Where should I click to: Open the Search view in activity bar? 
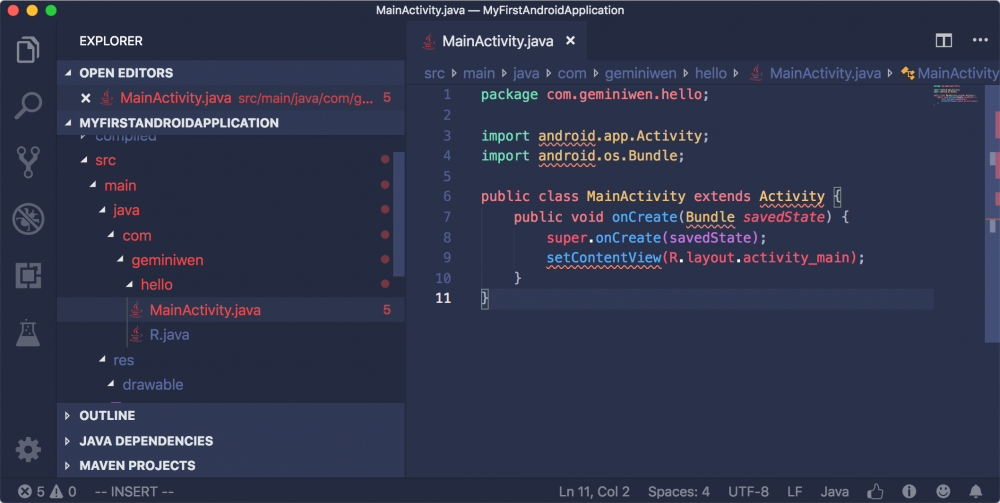pyautogui.click(x=28, y=105)
